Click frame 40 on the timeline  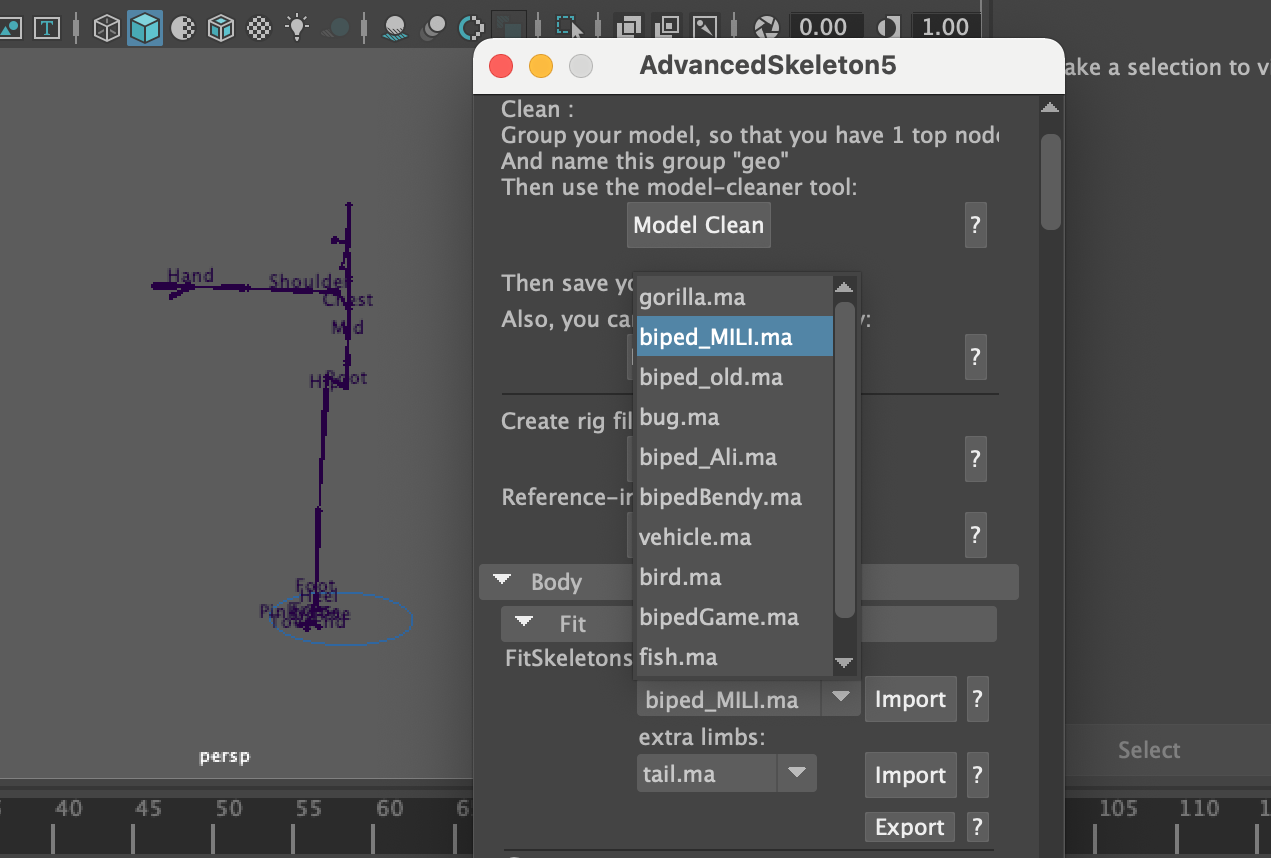point(68,808)
